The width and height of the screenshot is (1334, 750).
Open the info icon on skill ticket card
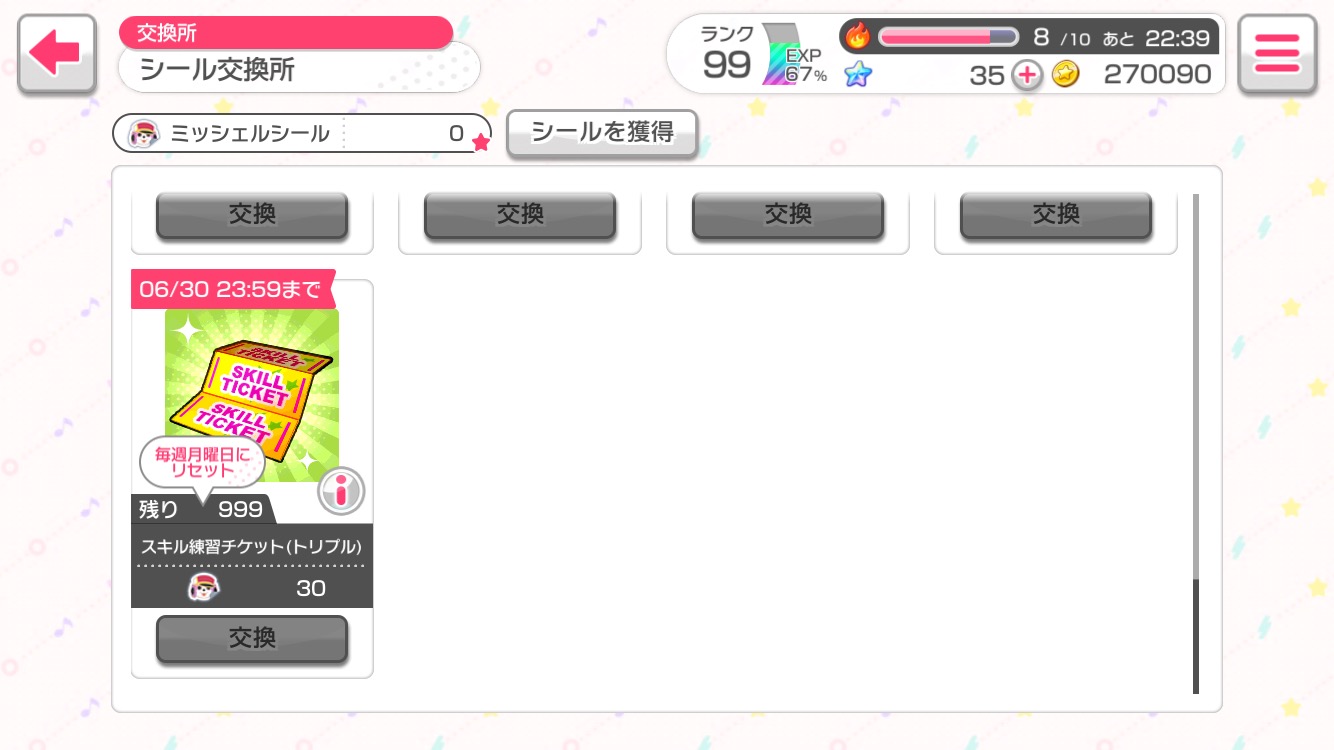(341, 491)
